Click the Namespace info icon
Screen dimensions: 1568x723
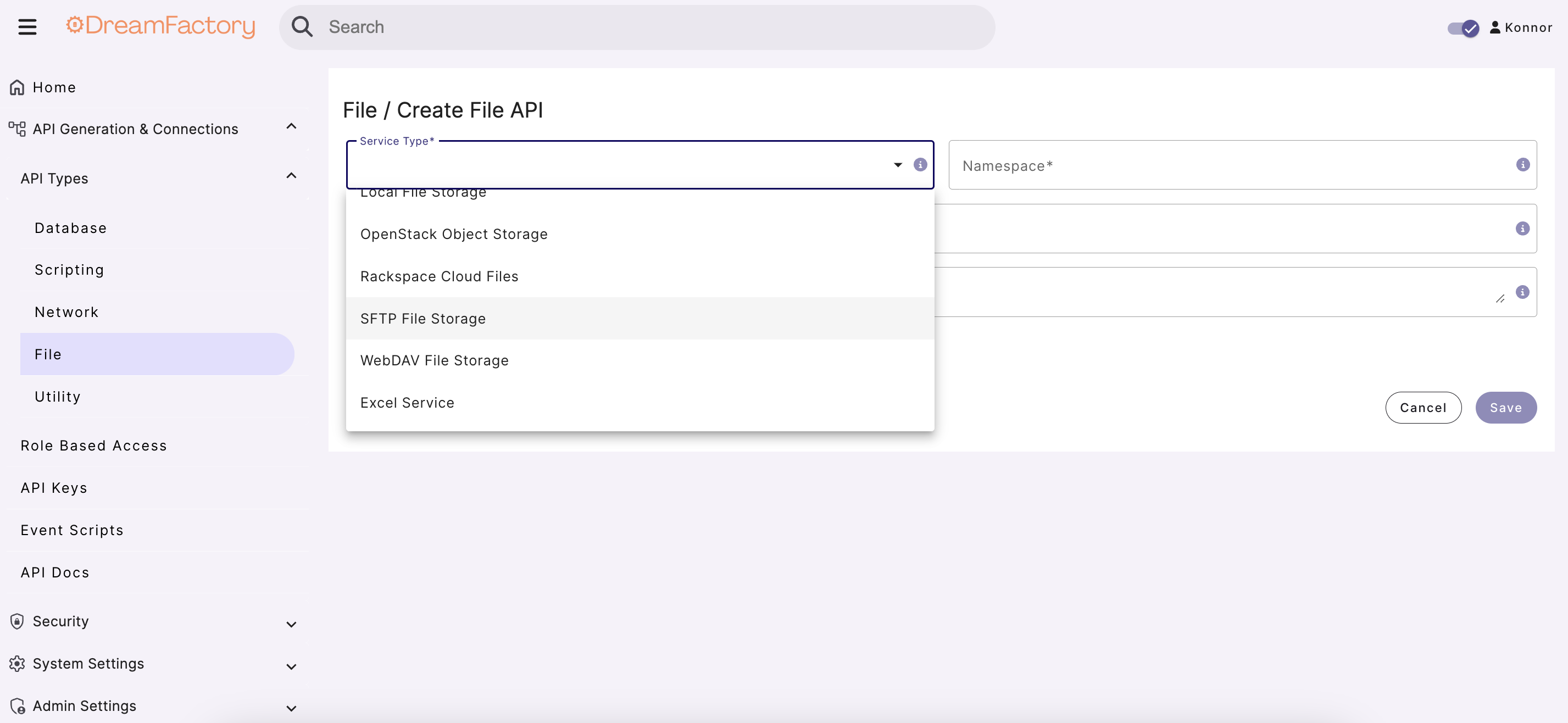pyautogui.click(x=1522, y=164)
